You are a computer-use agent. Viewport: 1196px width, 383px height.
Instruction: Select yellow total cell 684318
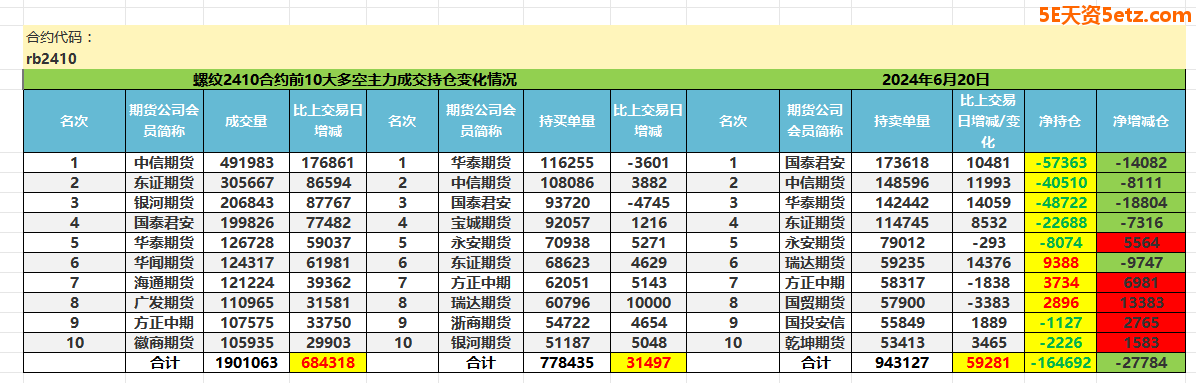click(328, 363)
